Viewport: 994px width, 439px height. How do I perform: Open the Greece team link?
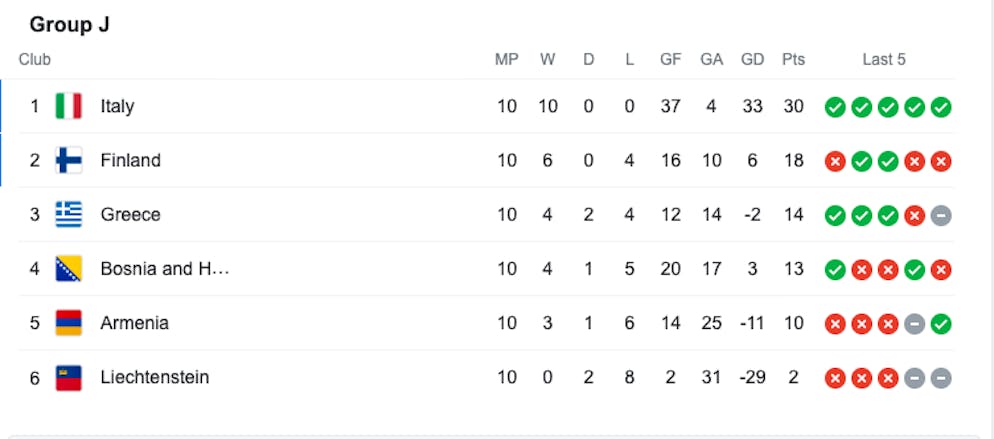[x=131, y=215]
